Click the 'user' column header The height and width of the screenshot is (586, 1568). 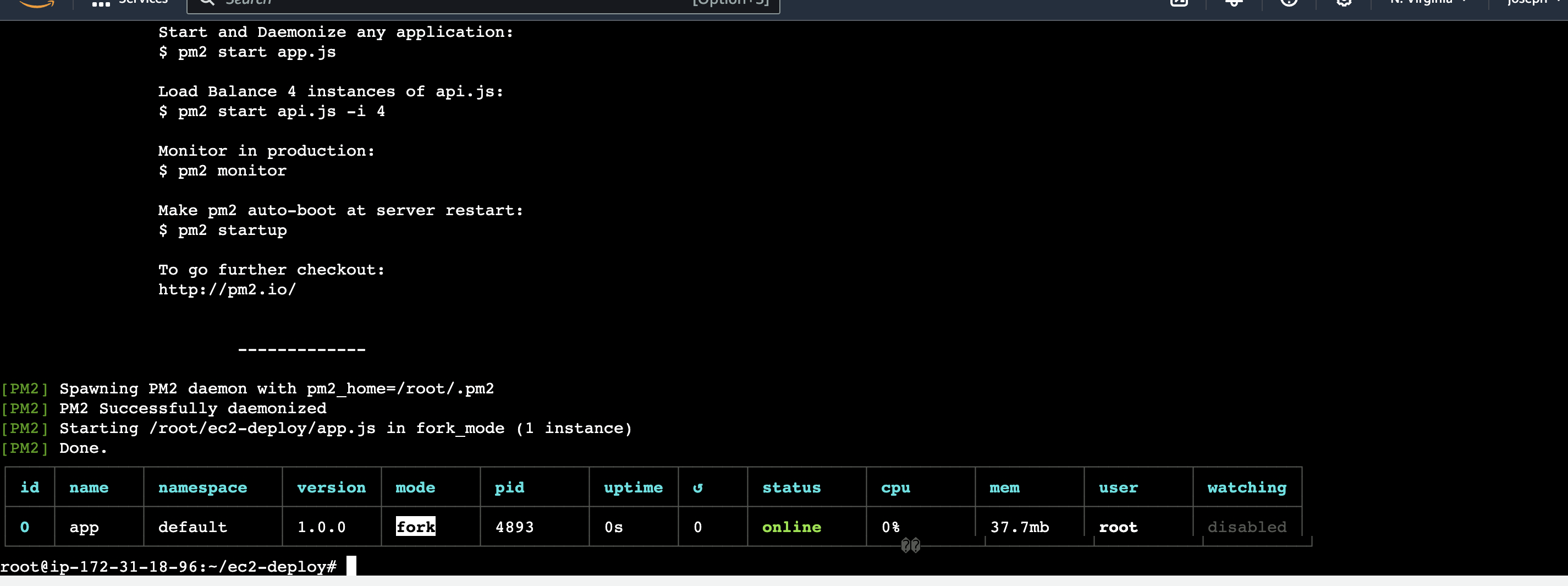click(1118, 488)
